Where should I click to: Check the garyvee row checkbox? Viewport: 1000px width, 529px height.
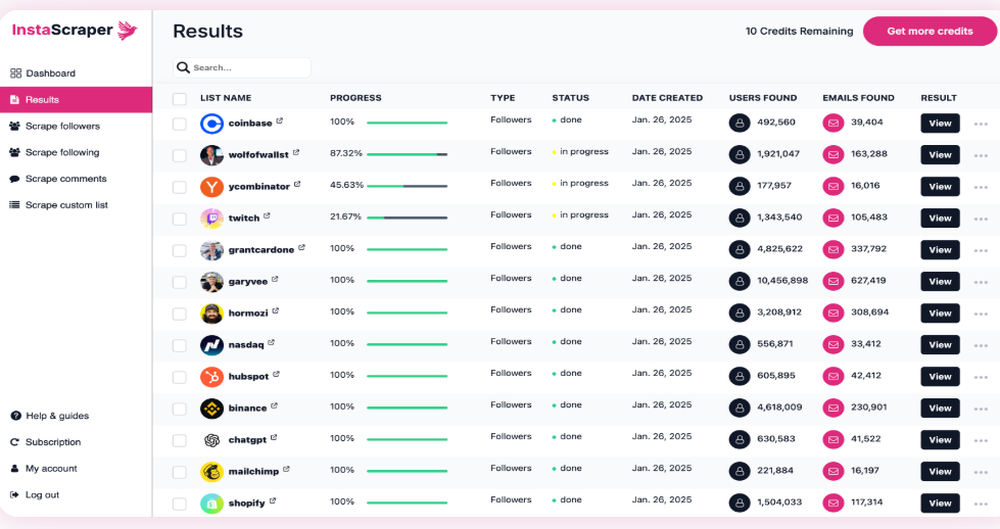(x=180, y=282)
